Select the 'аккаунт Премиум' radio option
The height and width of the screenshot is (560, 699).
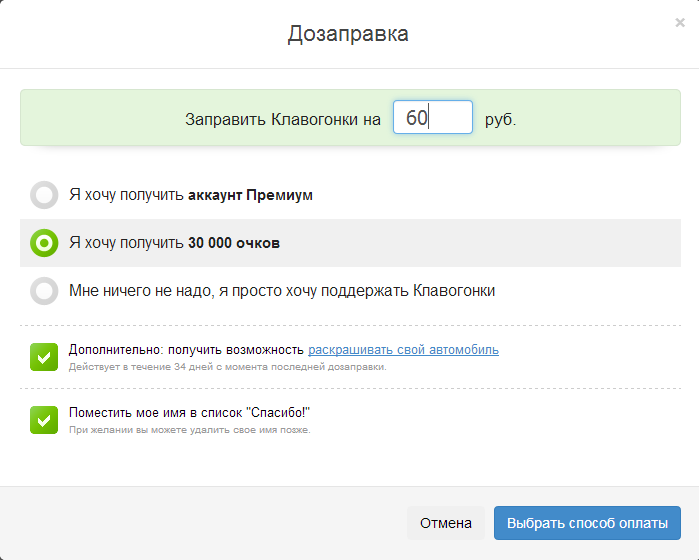click(44, 195)
